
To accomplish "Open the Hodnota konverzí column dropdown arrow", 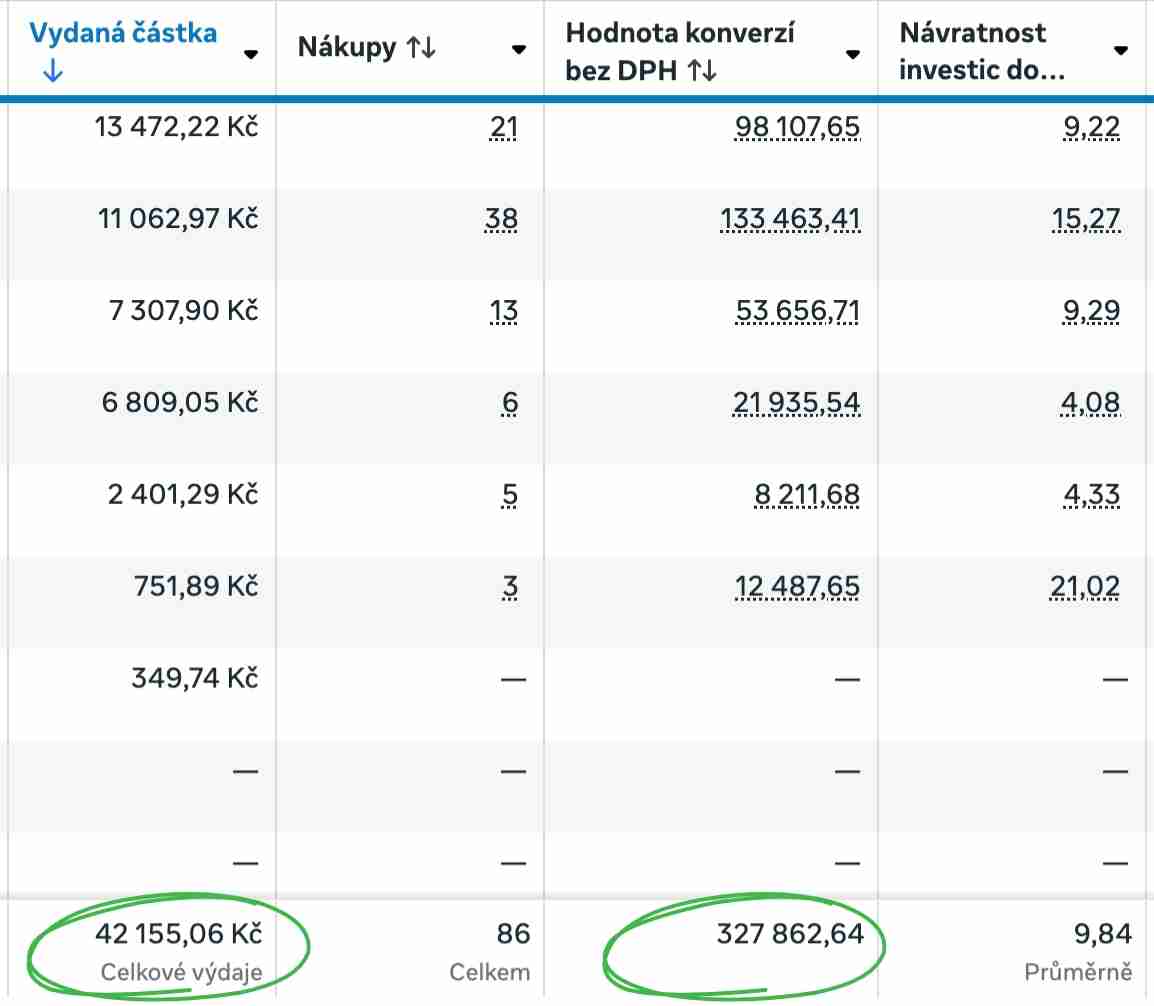I will tap(853, 54).
